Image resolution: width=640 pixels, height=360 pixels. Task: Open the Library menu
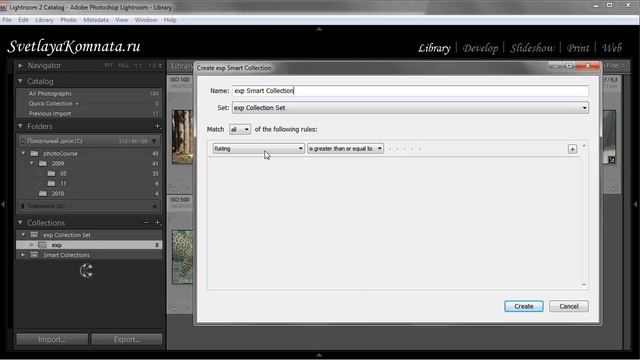[x=44, y=20]
